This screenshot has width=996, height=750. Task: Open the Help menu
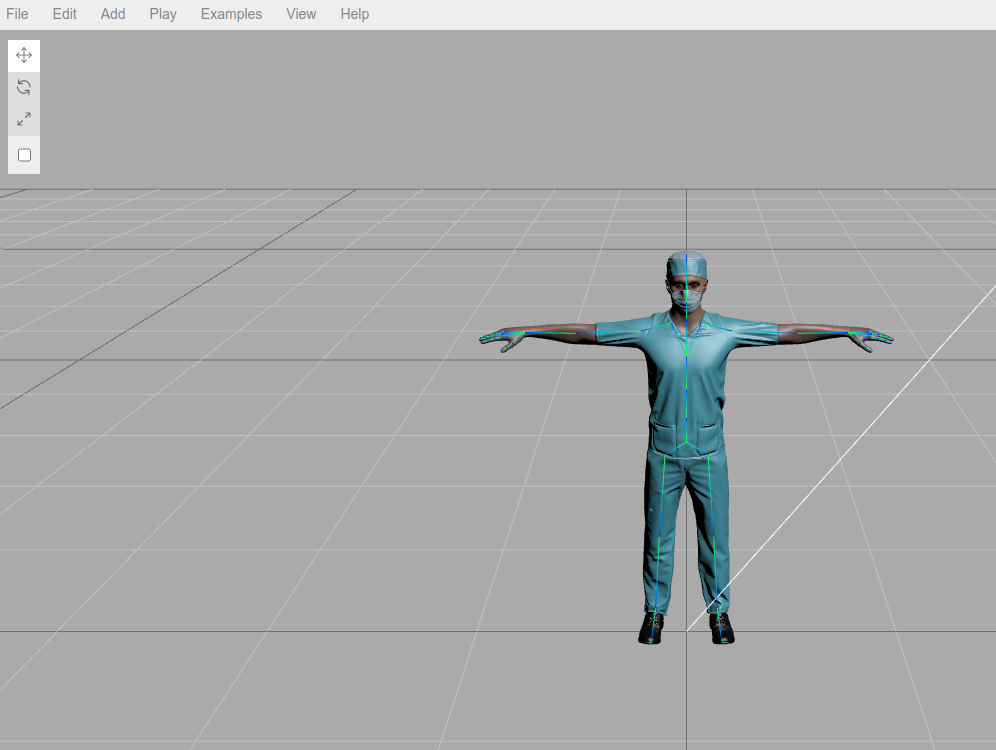(354, 14)
